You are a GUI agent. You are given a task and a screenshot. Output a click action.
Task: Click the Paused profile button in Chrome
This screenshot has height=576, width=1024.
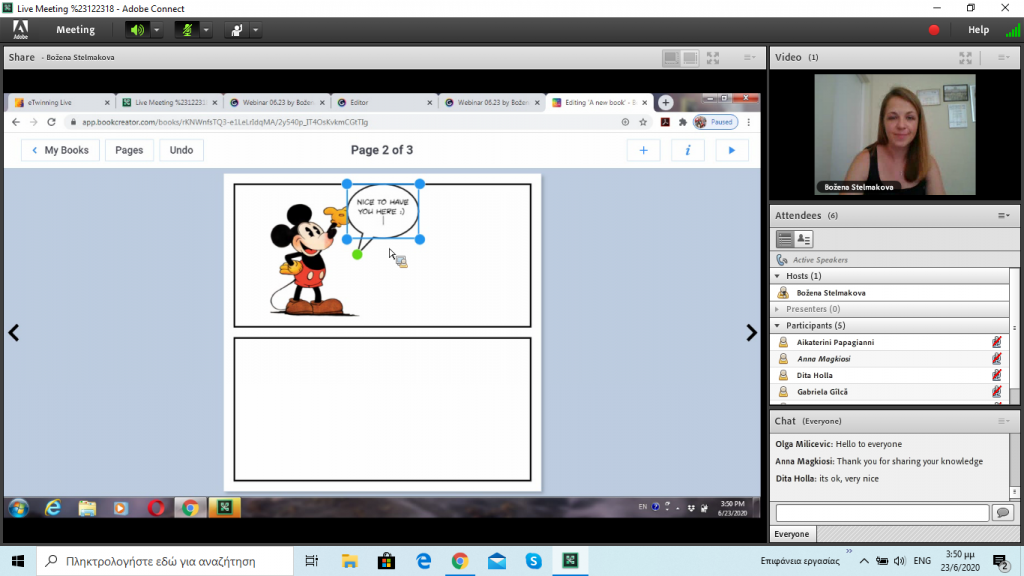click(x=716, y=122)
